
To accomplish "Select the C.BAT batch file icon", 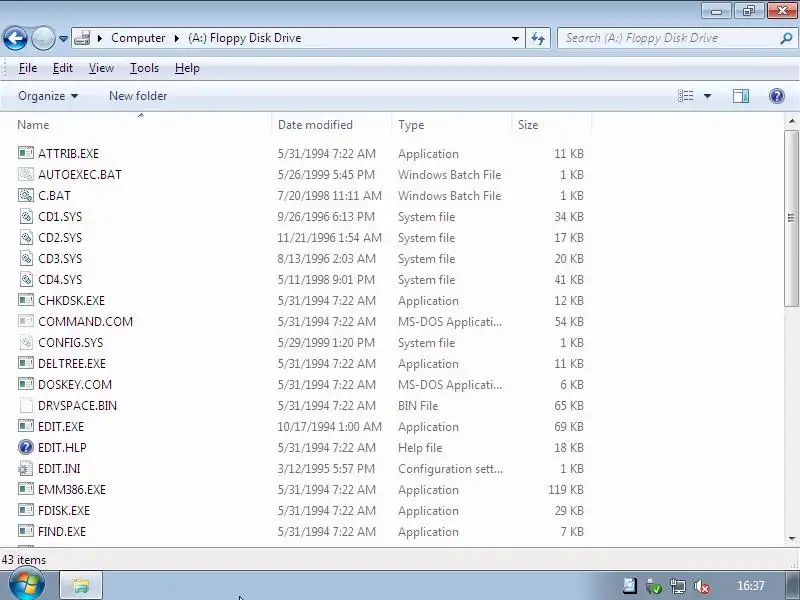I will click(x=26, y=195).
